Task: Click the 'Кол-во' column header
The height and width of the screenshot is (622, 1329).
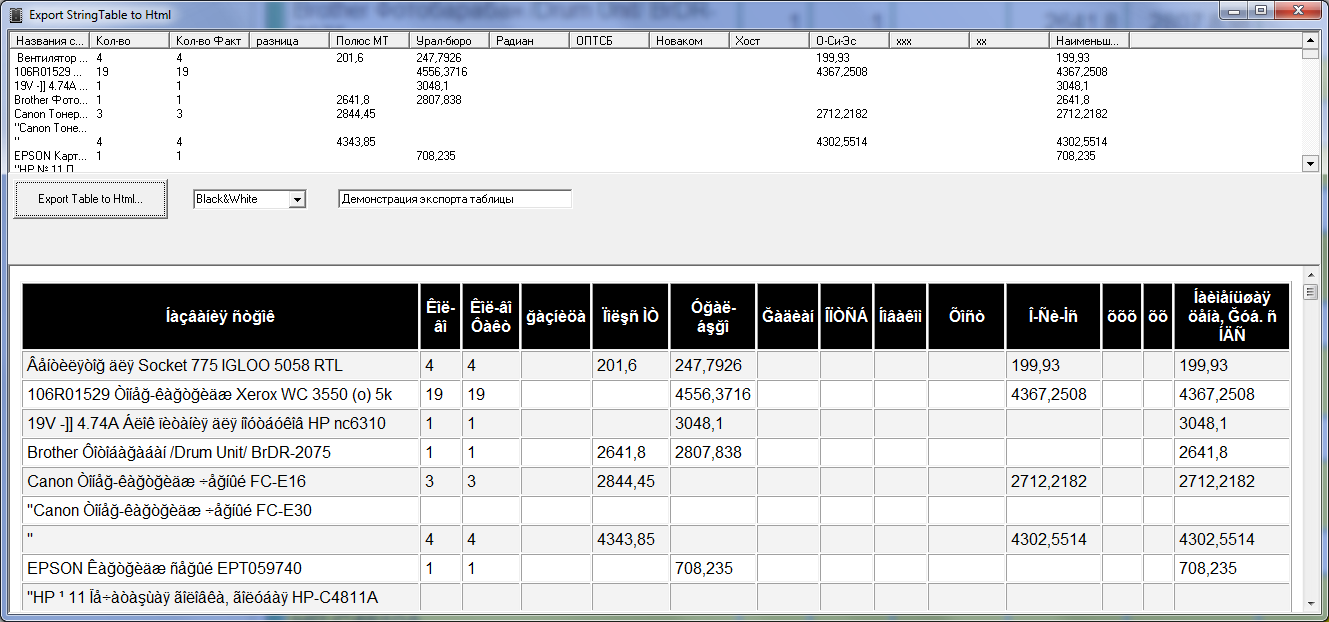Action: coord(130,41)
